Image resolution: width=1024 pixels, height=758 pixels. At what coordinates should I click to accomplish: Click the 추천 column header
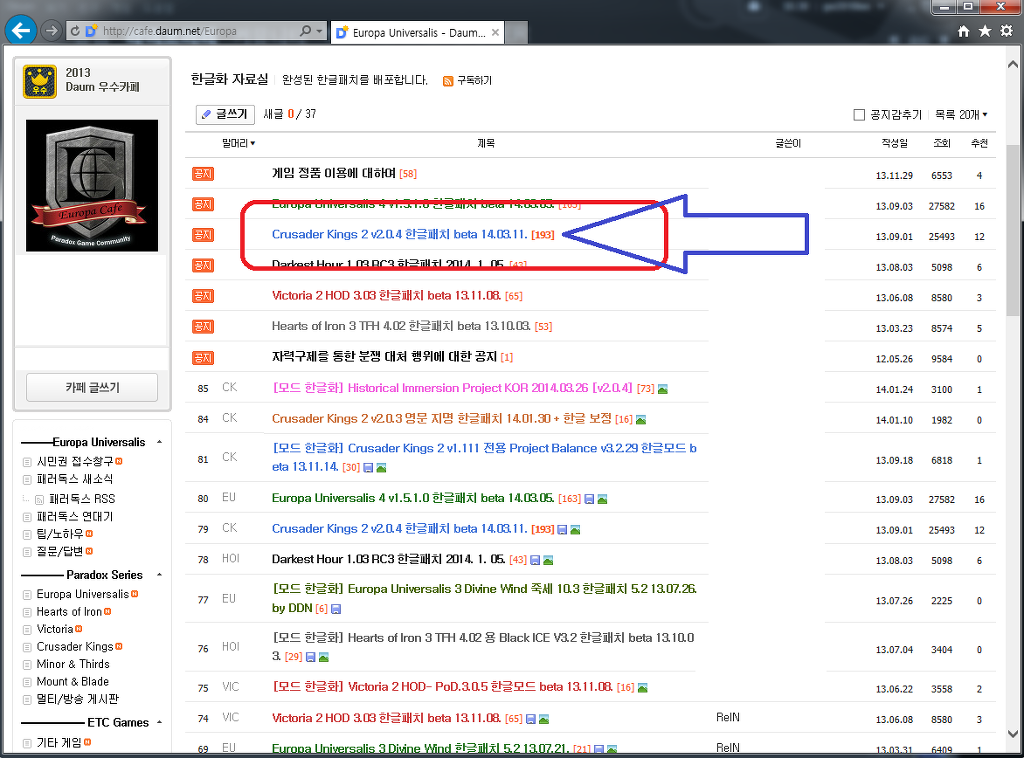[x=979, y=143]
